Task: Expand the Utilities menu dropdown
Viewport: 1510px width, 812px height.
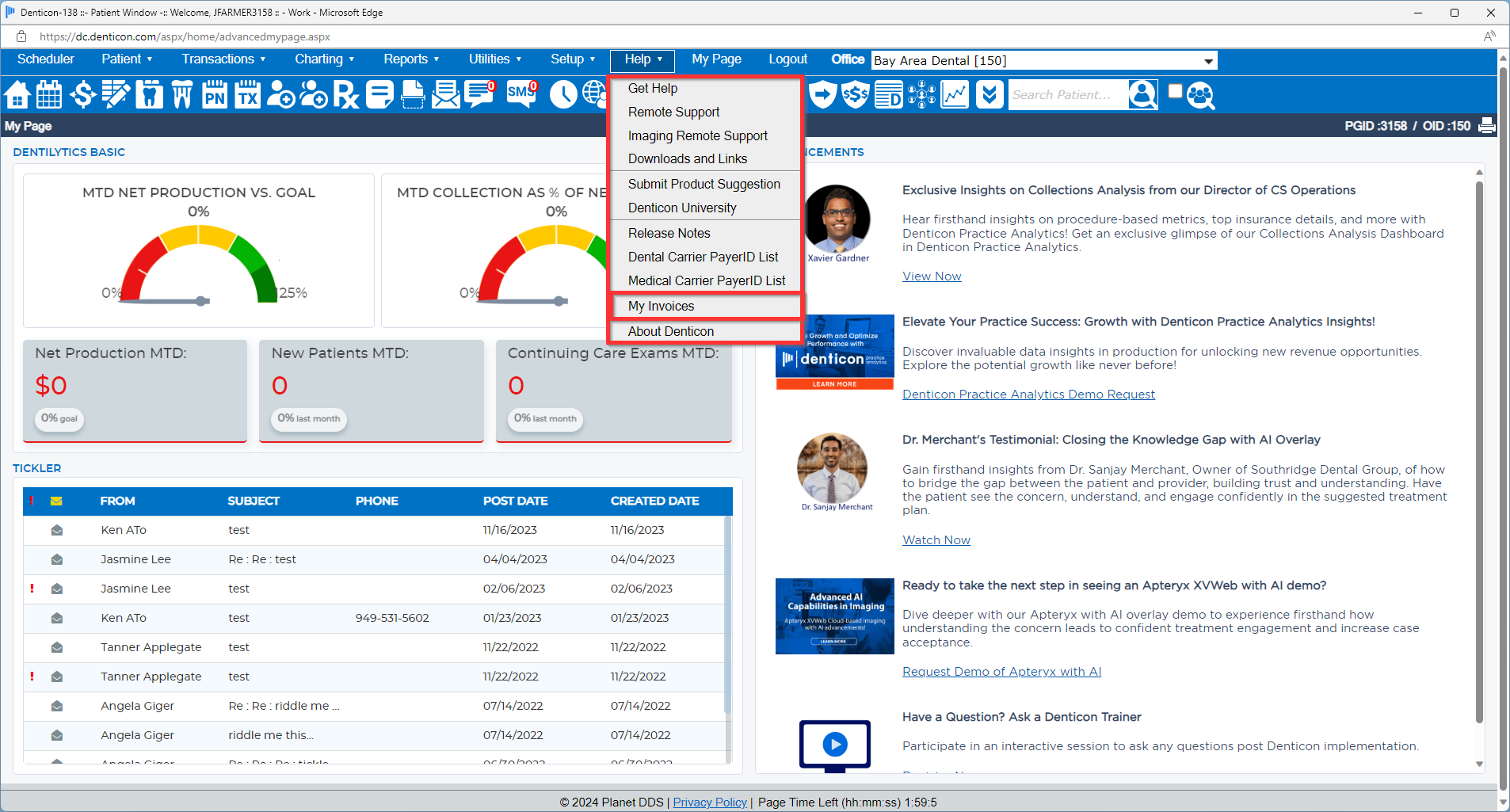Action: pyautogui.click(x=495, y=59)
